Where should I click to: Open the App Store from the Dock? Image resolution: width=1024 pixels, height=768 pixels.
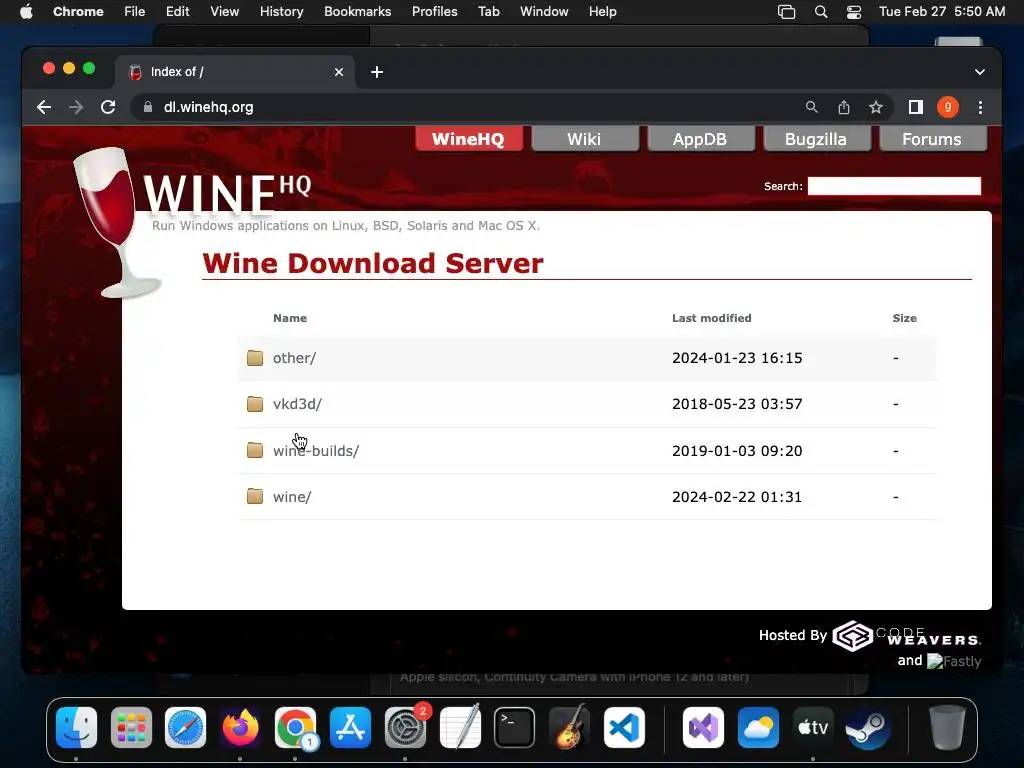[350, 727]
